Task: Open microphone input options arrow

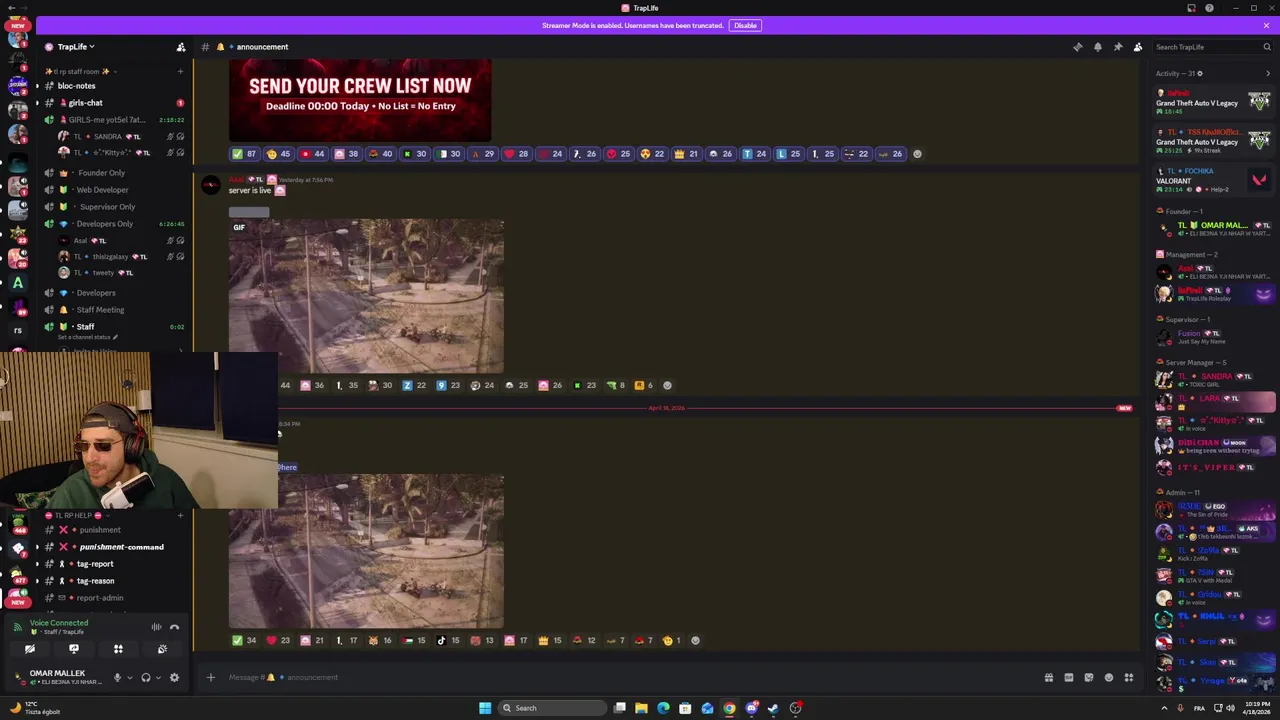Action: tap(129, 677)
